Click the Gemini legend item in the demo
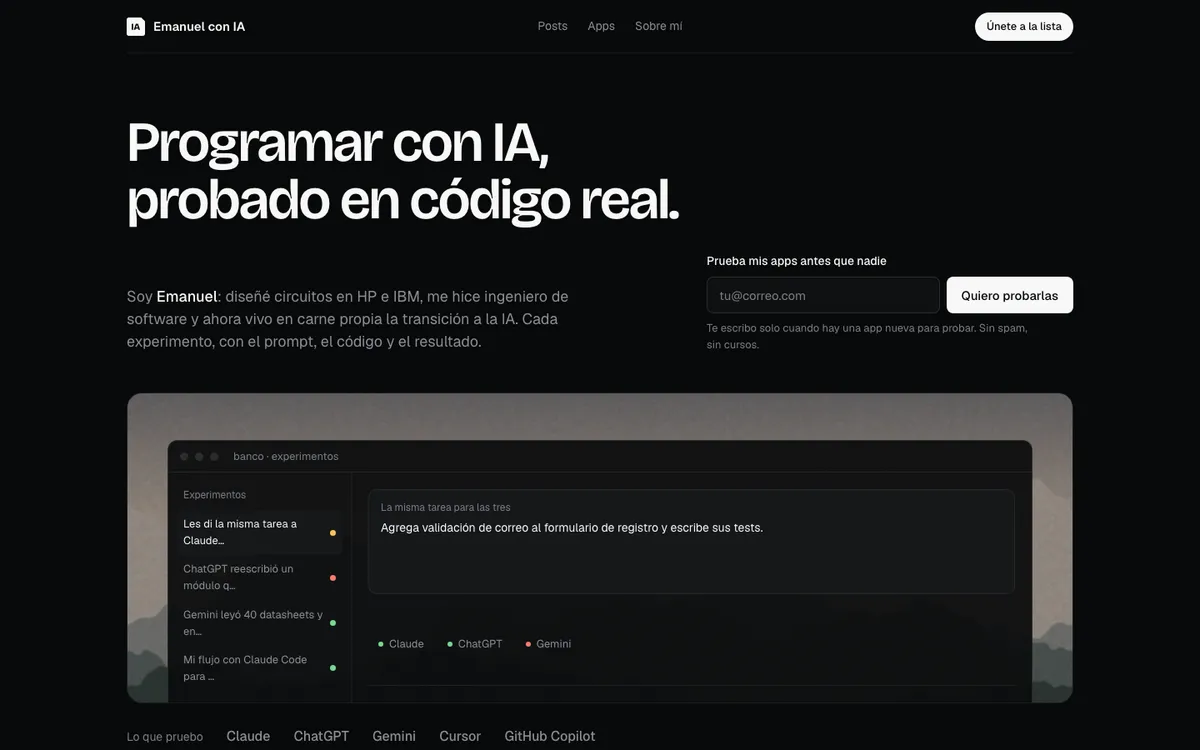 click(x=548, y=644)
